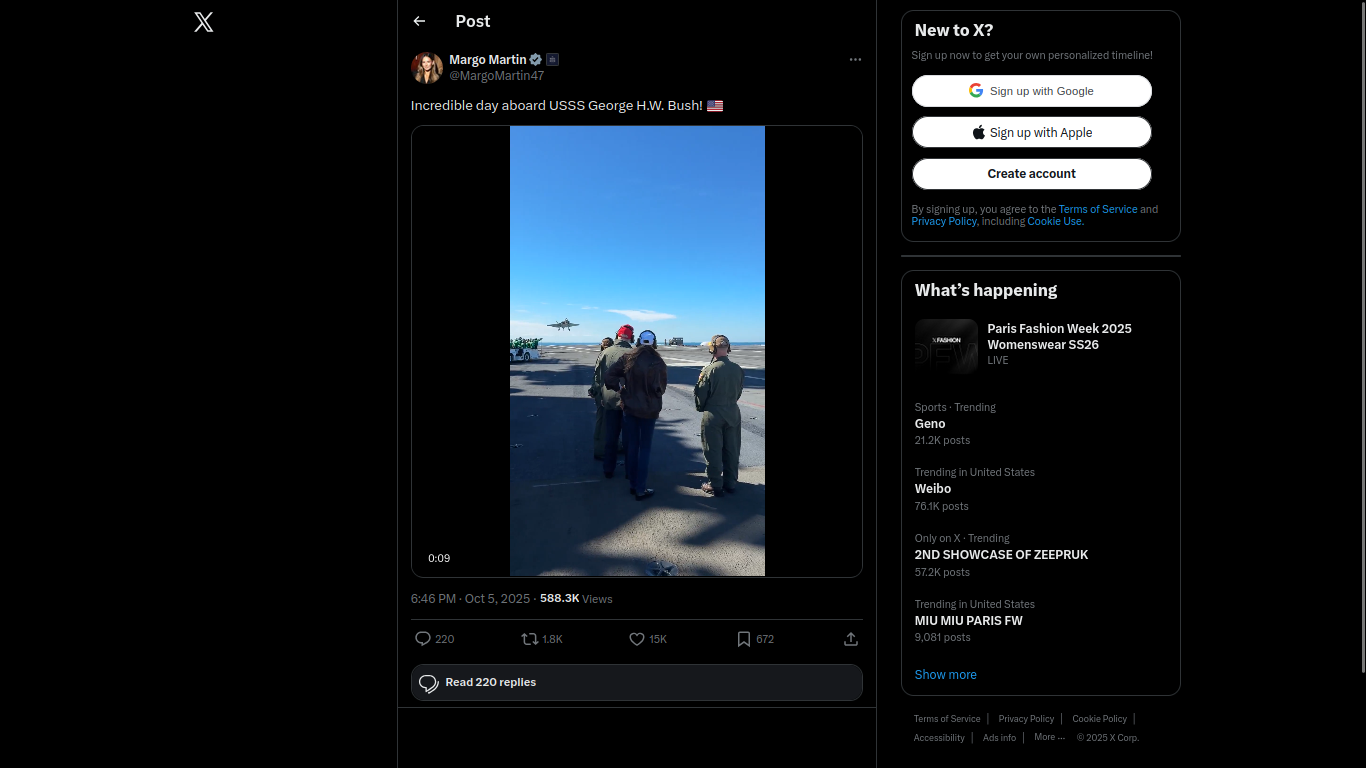Sign up with Google
Viewport: 1366px width, 768px height.
[1031, 91]
